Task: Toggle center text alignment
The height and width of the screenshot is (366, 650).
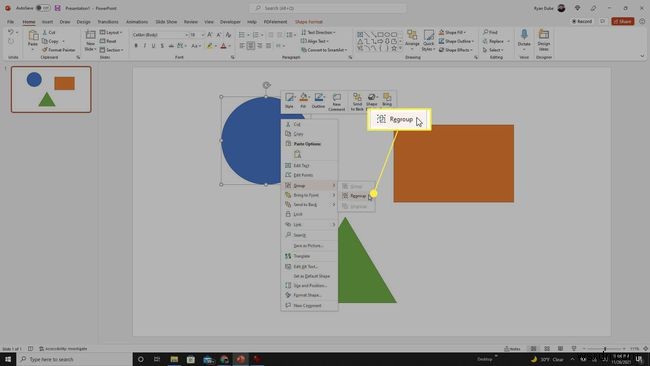Action: click(x=251, y=46)
